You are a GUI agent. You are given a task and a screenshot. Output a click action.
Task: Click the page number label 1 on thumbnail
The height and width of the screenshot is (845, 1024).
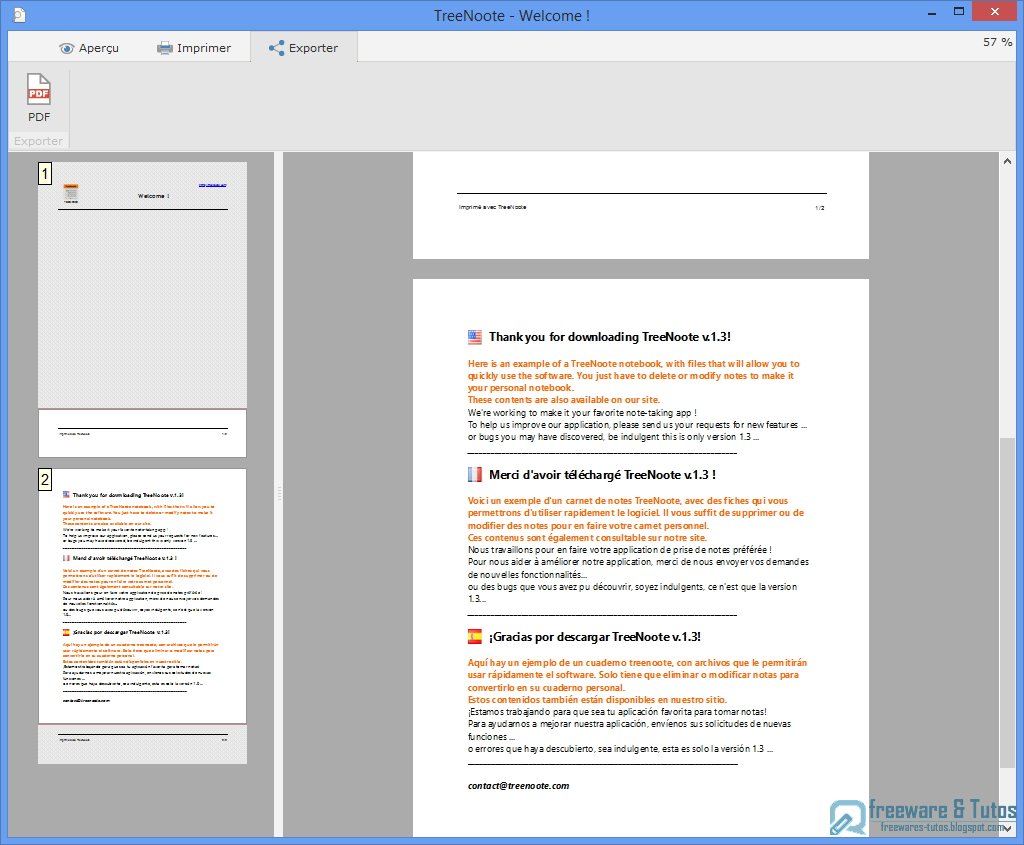44,174
